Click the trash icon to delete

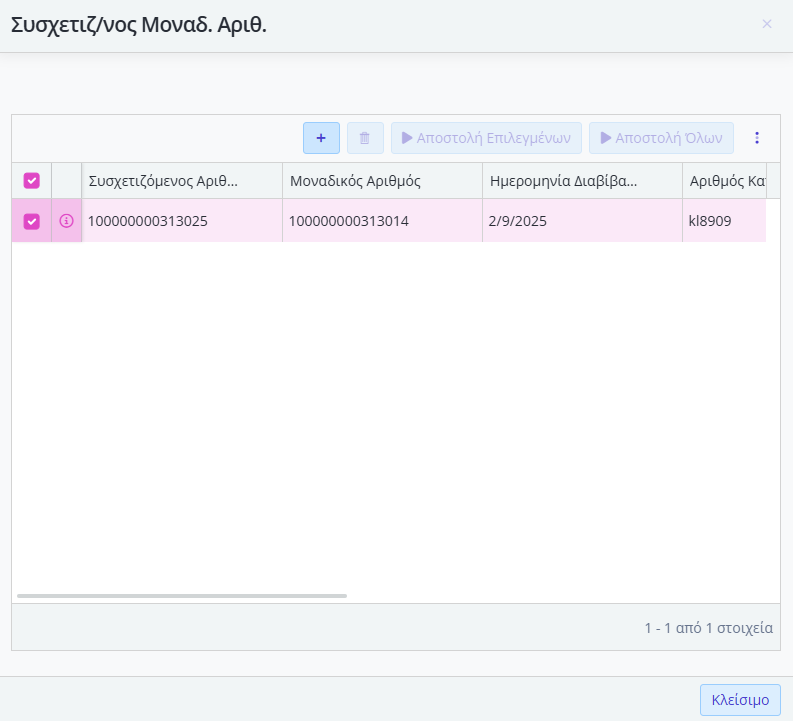coord(365,138)
